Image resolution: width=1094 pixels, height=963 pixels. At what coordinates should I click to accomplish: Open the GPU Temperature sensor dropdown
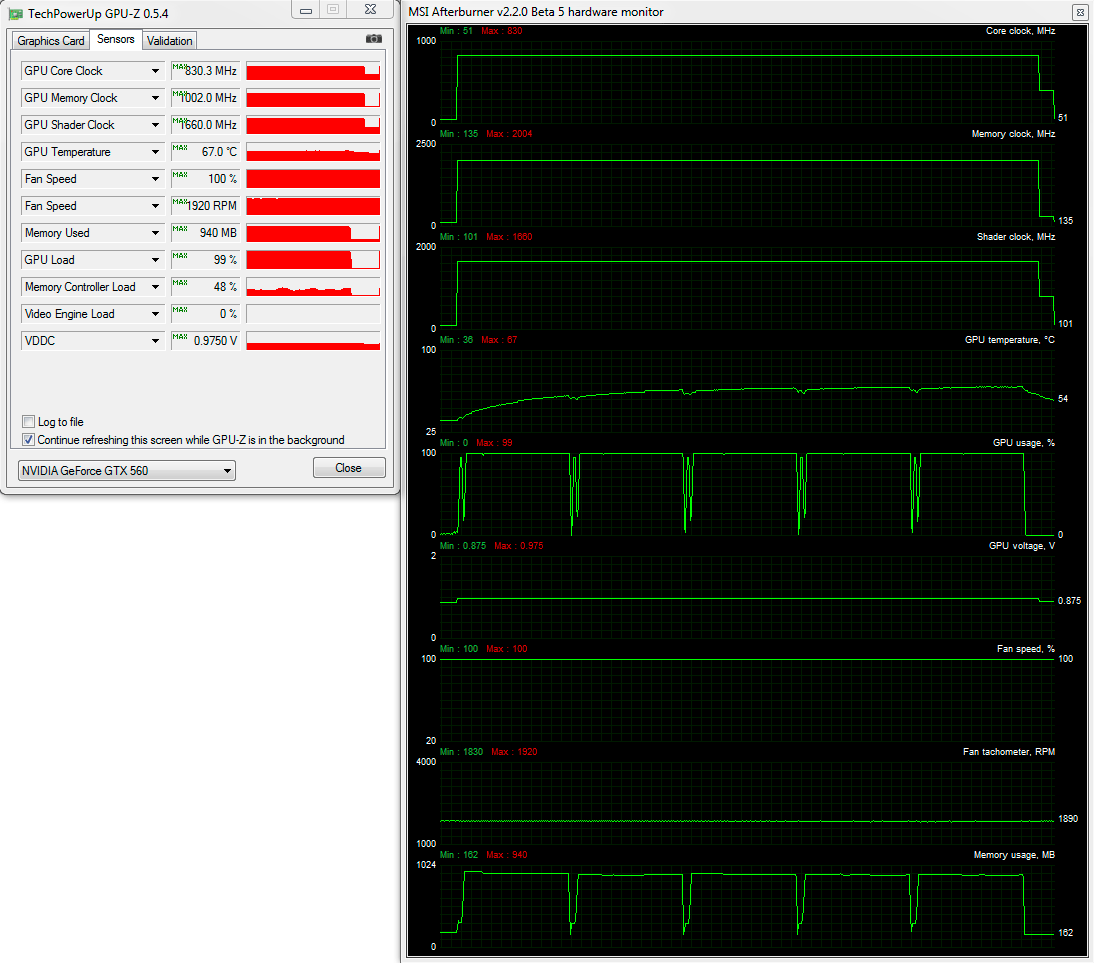click(156, 152)
